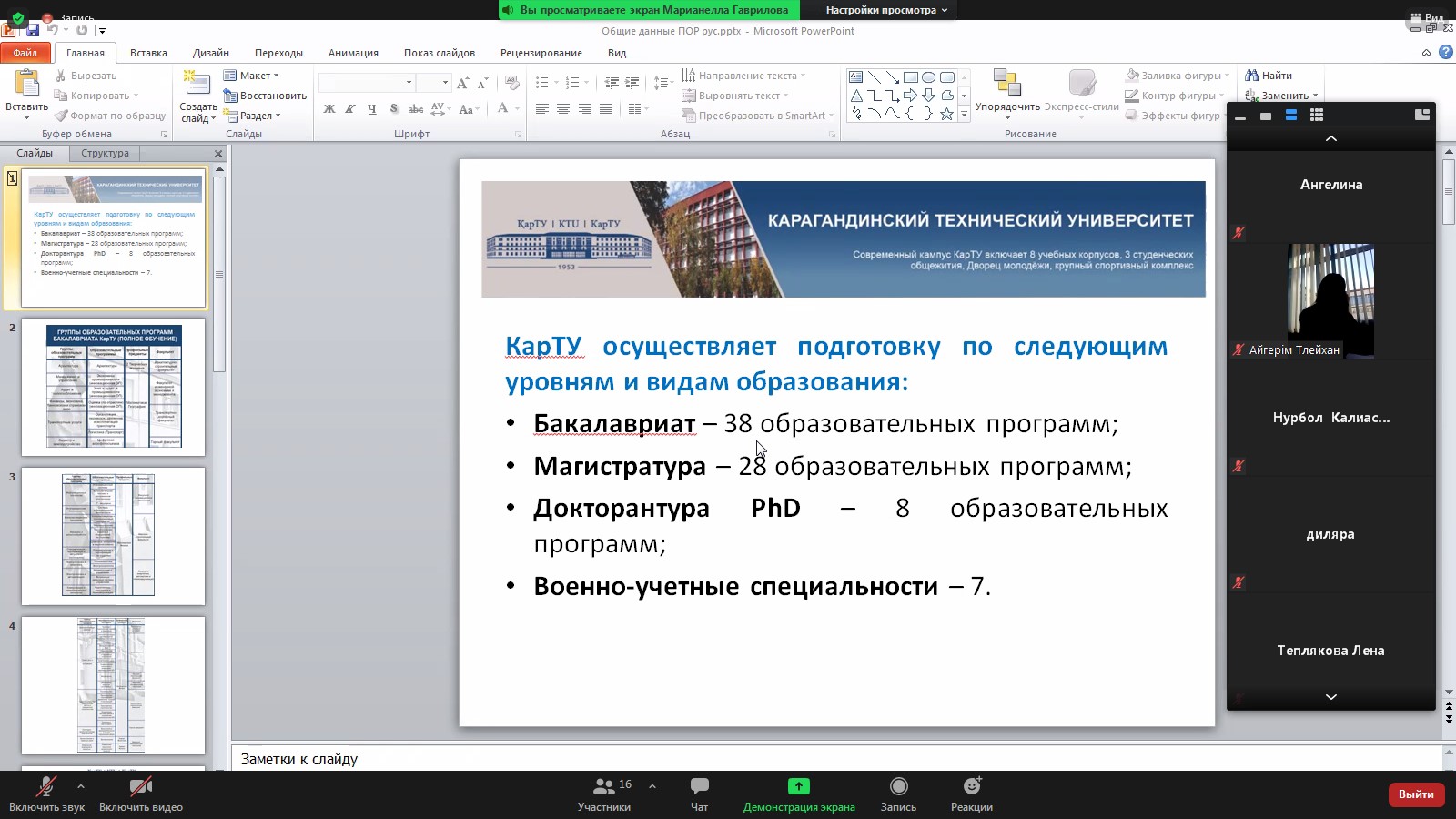
Task: Open the Structure (Структура) pane tab
Action: pos(105,153)
